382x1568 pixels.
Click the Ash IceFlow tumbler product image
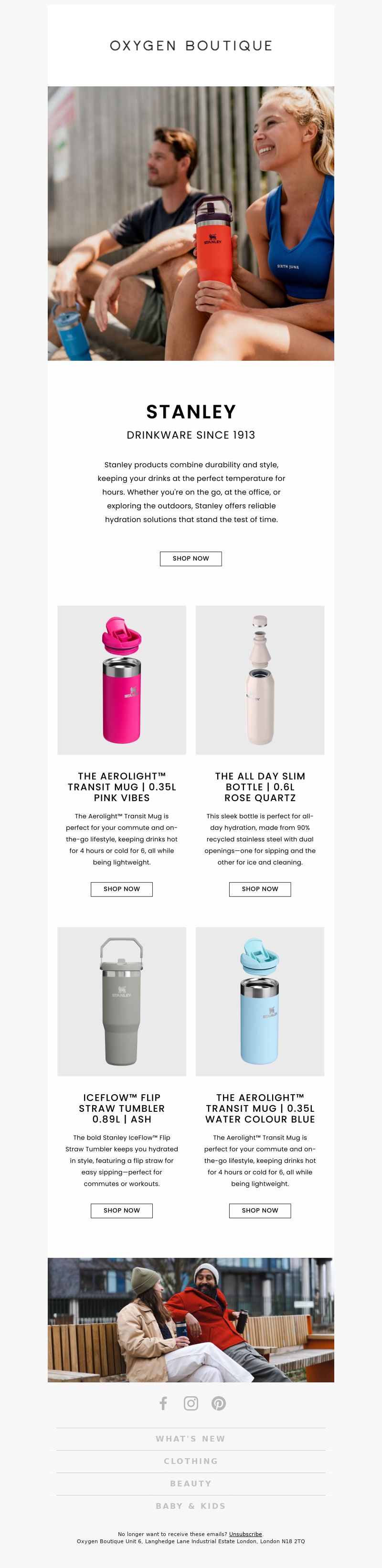click(122, 1001)
